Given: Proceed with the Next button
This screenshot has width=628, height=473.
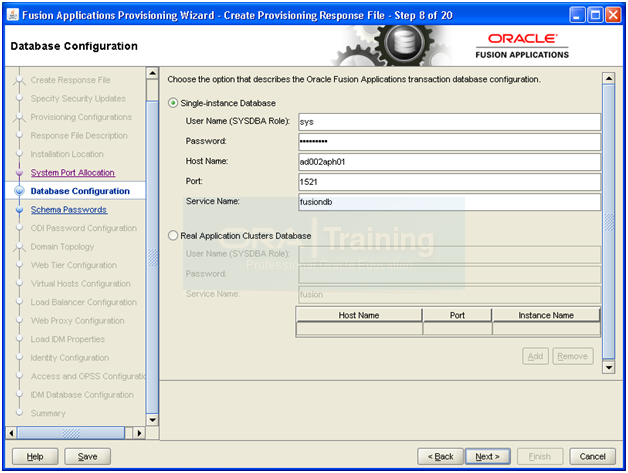Looking at the screenshot, I should [x=487, y=457].
